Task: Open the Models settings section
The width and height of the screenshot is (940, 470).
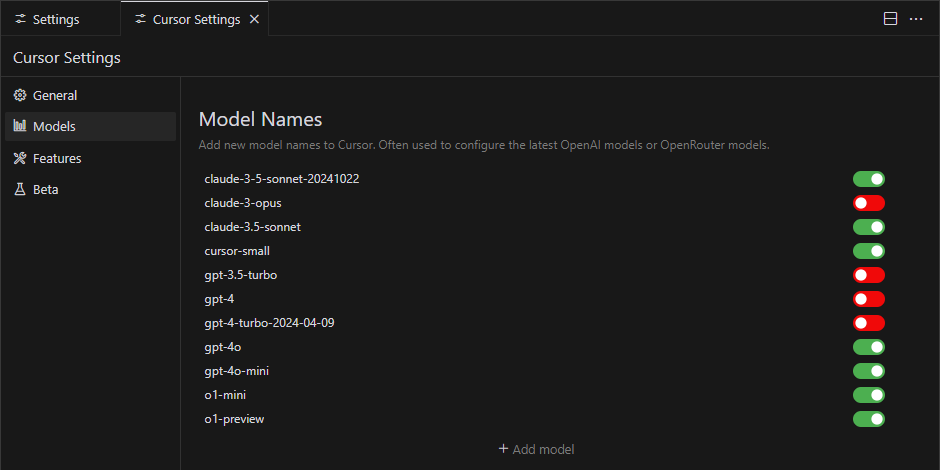Action: pyautogui.click(x=91, y=126)
